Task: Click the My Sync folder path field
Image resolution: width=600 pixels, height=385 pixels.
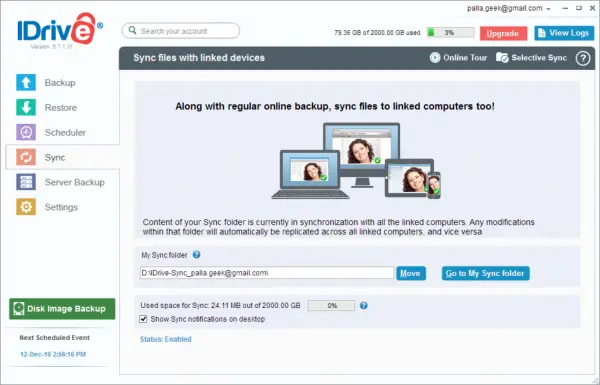Action: click(x=267, y=273)
